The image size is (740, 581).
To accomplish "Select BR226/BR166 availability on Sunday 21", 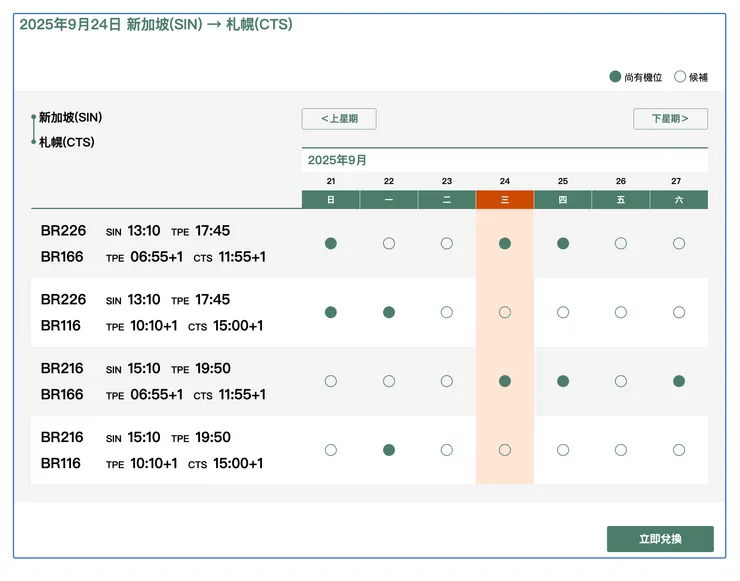I will tap(331, 243).
